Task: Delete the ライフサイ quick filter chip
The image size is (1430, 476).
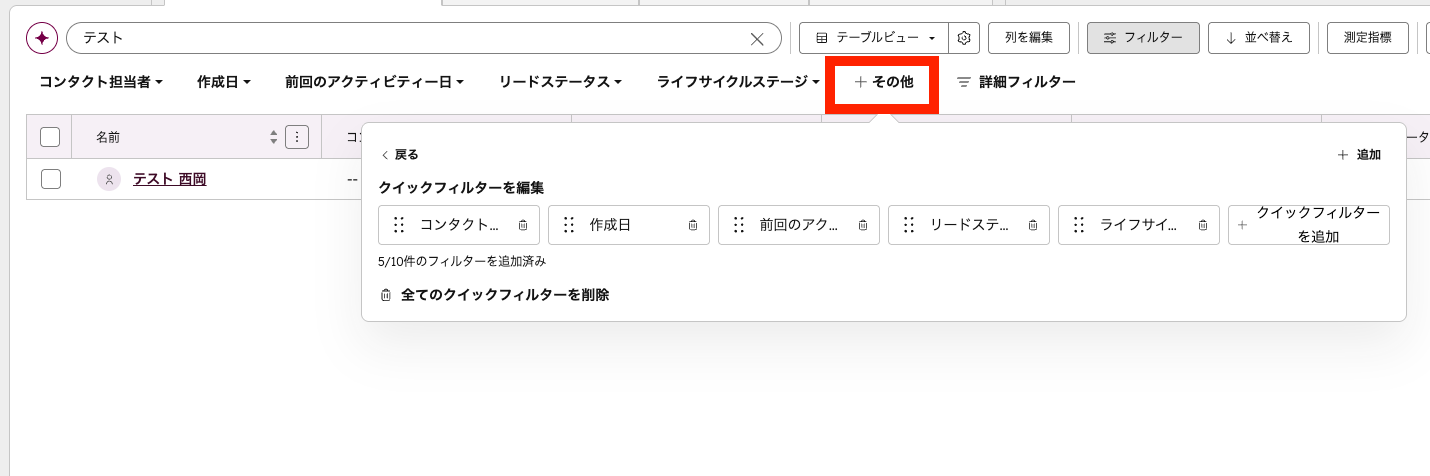Action: click(1203, 225)
